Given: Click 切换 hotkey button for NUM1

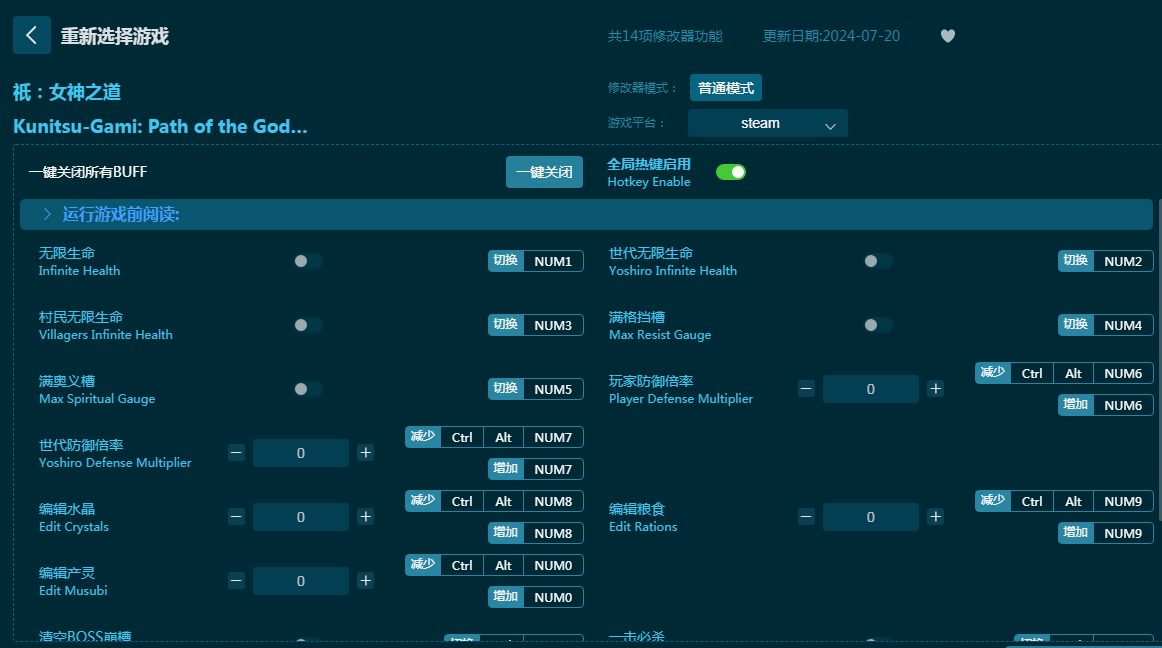Looking at the screenshot, I should (x=505, y=261).
